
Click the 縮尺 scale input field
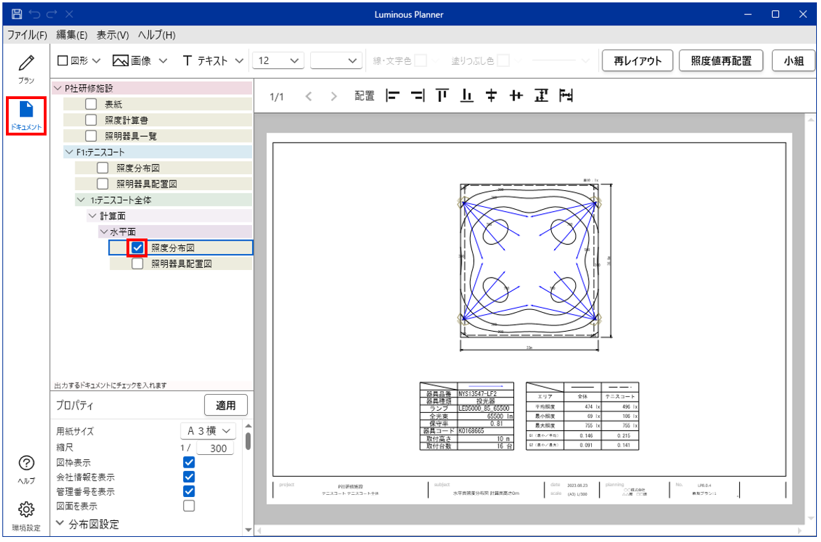coord(214,449)
